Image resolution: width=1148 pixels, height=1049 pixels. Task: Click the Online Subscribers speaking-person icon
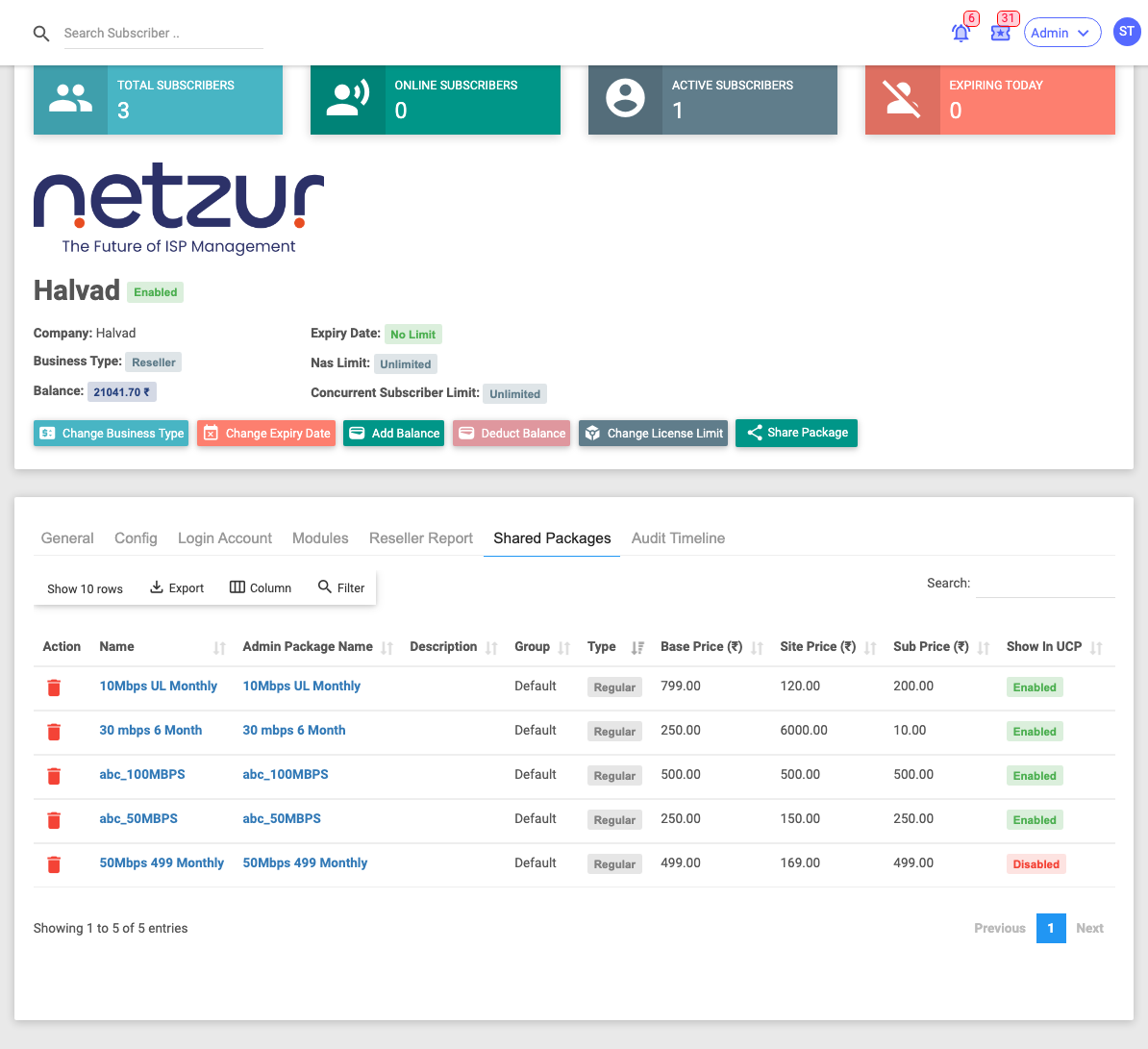348,98
